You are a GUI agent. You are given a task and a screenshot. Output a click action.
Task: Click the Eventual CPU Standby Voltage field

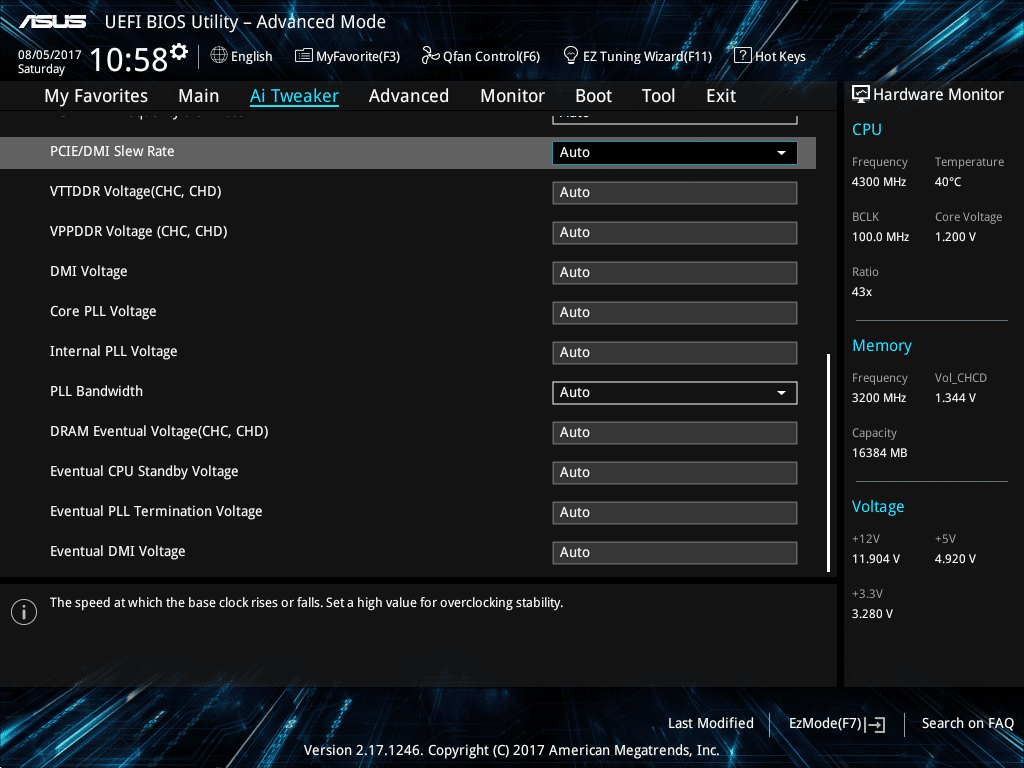click(x=675, y=473)
